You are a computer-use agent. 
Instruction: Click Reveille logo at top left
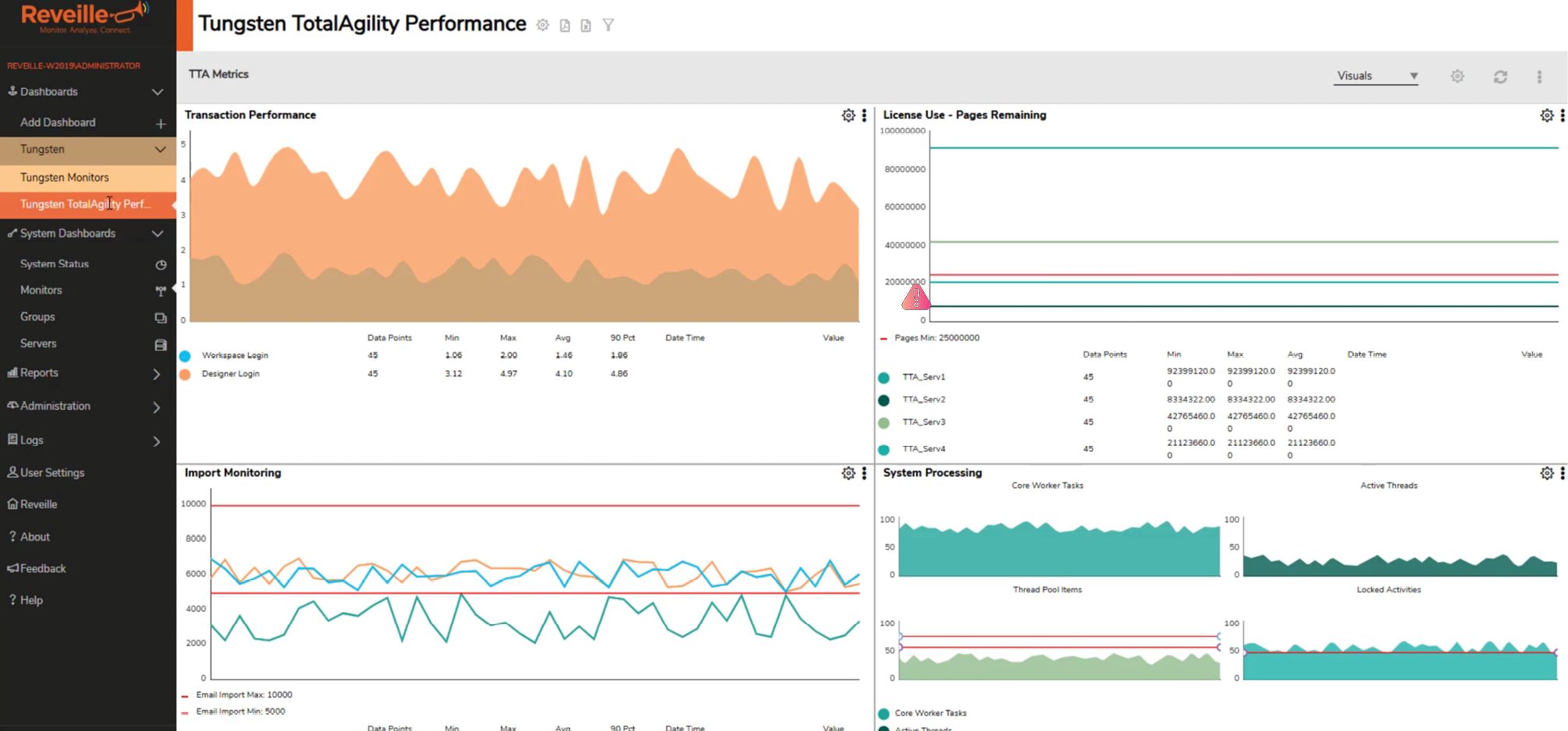click(84, 17)
